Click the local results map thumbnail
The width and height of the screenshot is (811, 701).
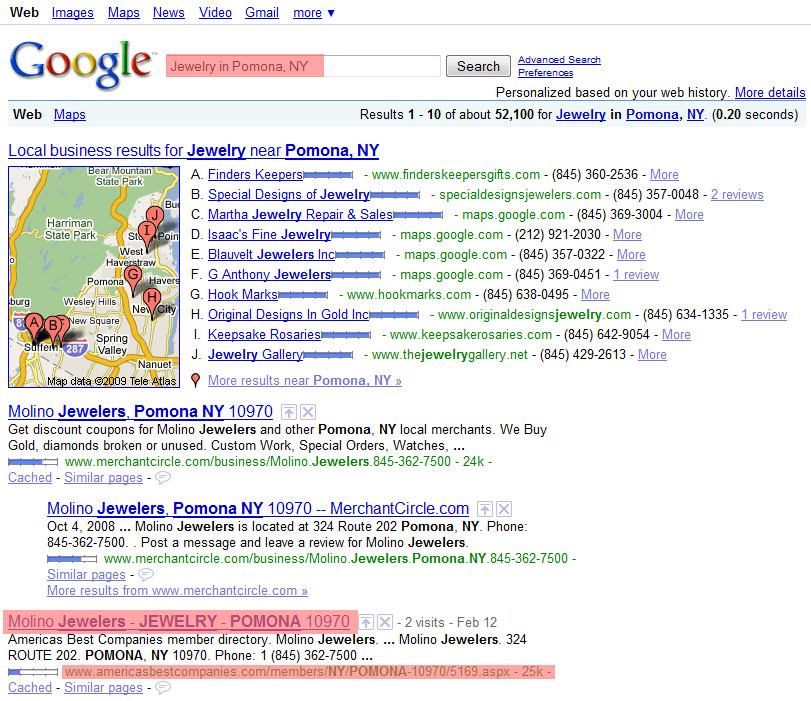pos(94,277)
